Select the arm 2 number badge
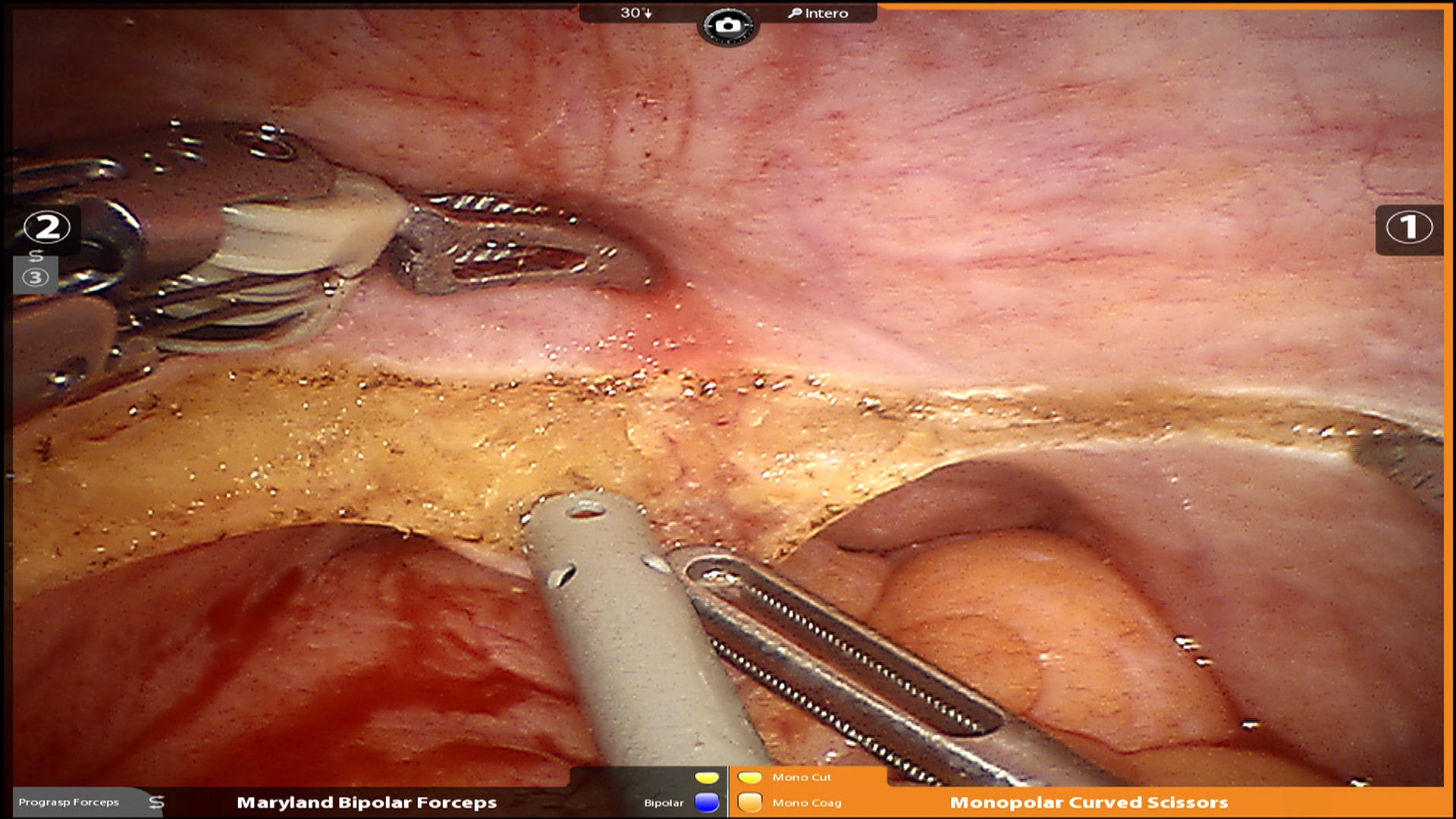The image size is (1456, 819). (47, 227)
